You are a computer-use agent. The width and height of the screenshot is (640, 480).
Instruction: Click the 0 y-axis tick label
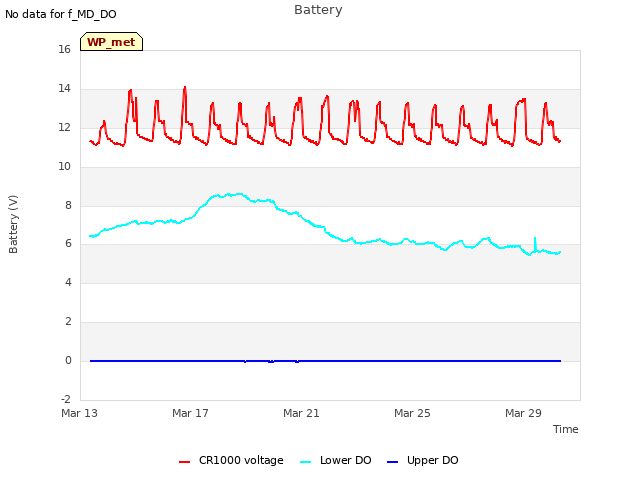click(68, 360)
